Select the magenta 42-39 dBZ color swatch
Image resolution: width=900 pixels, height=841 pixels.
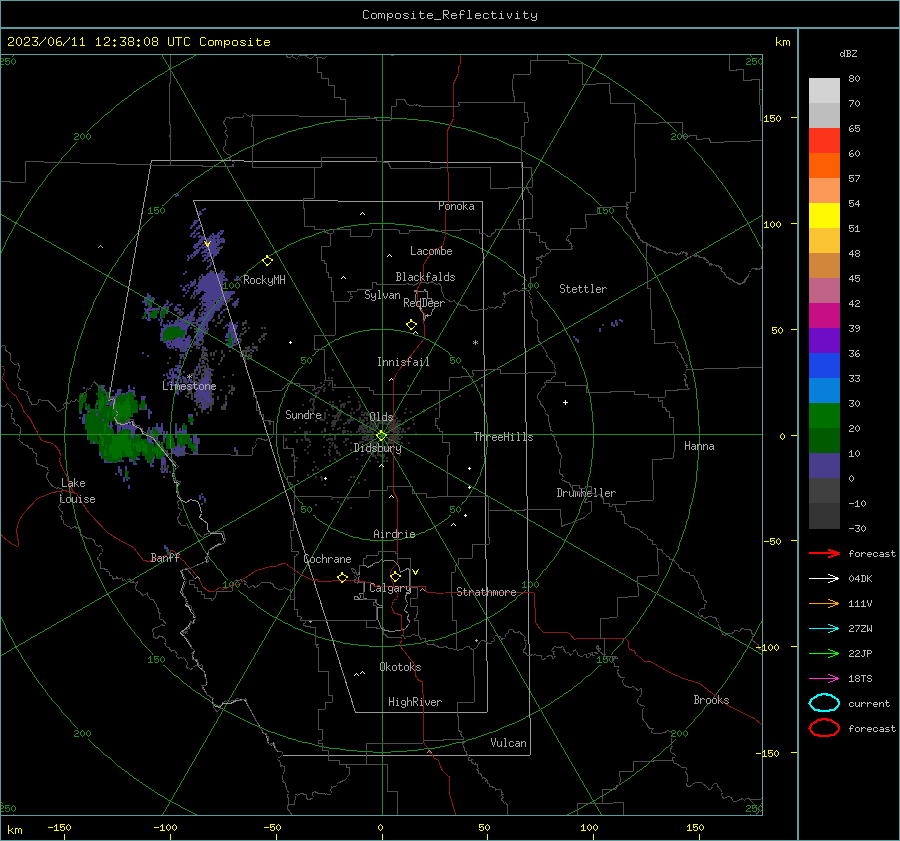824,316
